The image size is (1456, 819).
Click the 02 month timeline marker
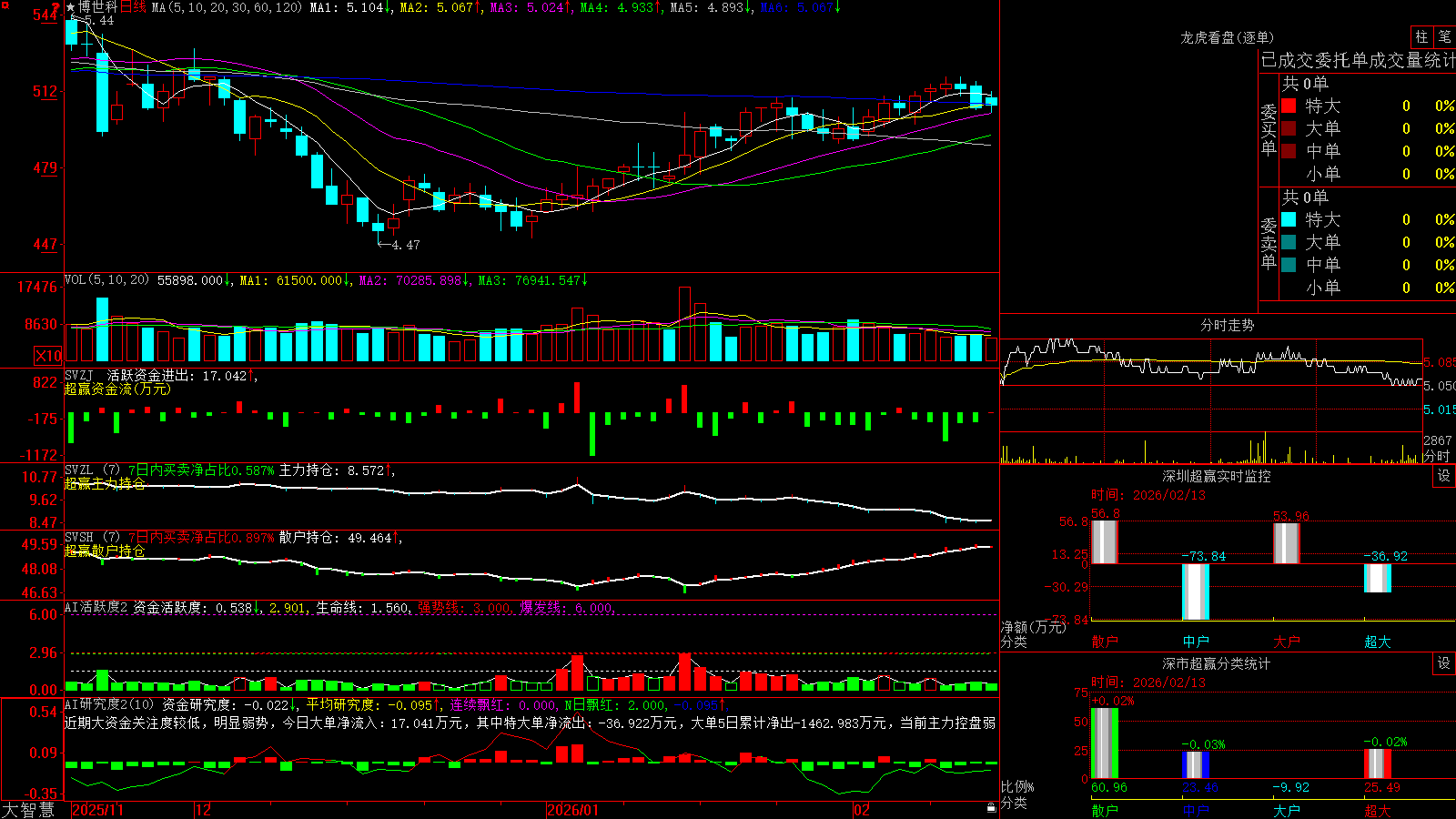[x=861, y=810]
